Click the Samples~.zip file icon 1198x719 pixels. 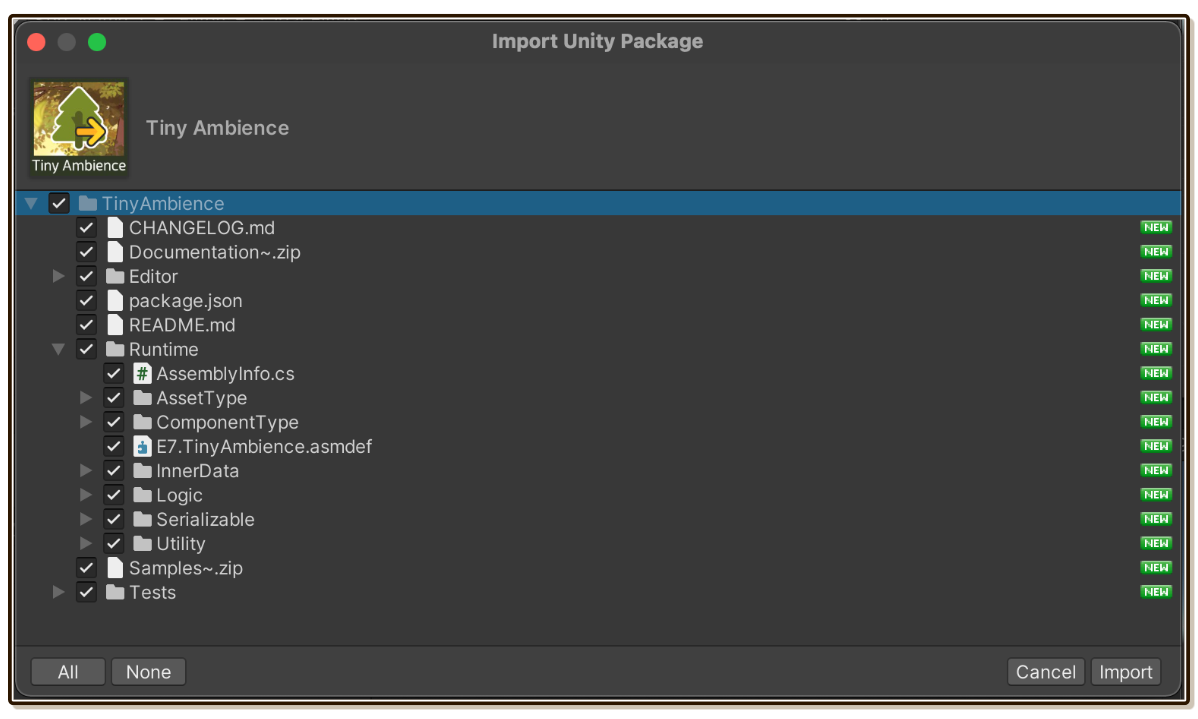click(x=115, y=568)
